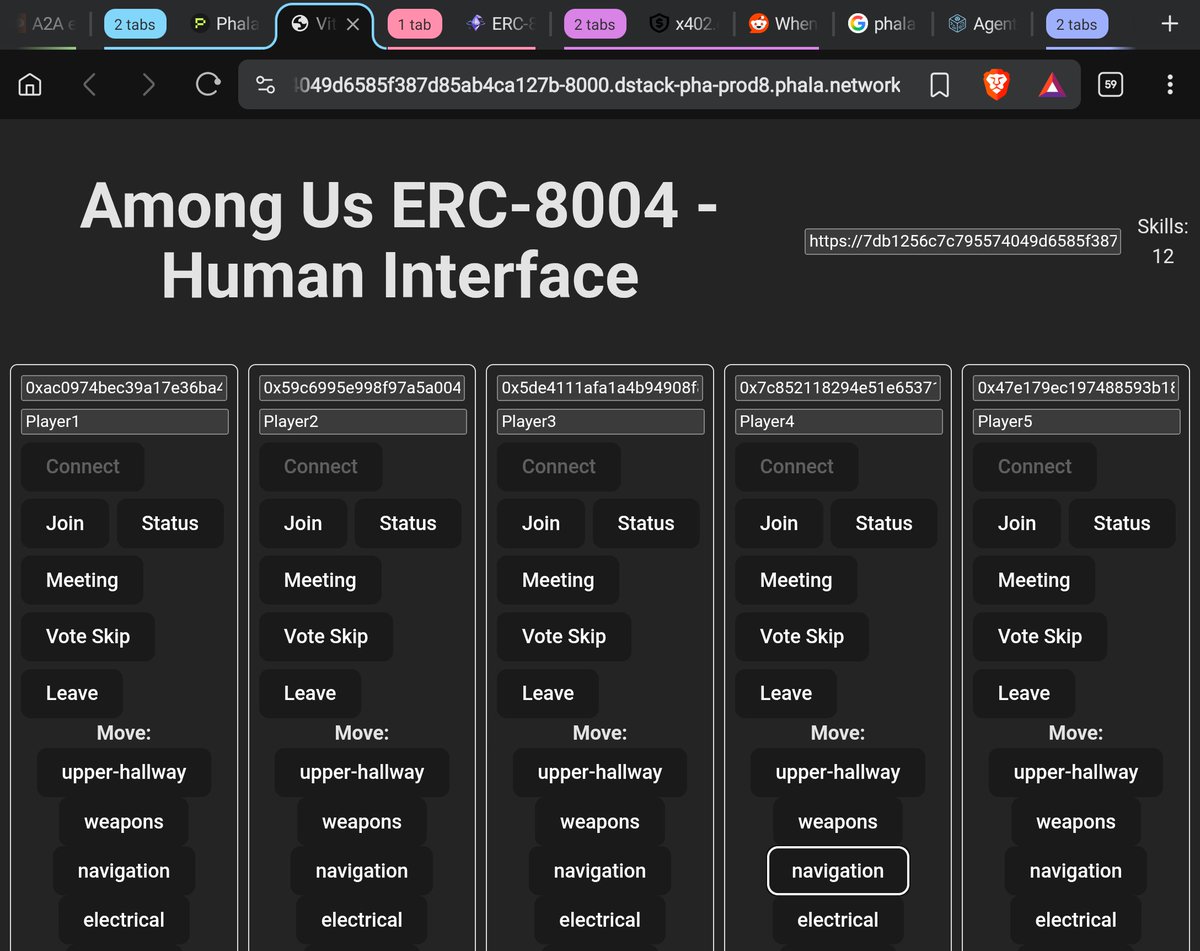Call Meeting as Player1

[82, 580]
